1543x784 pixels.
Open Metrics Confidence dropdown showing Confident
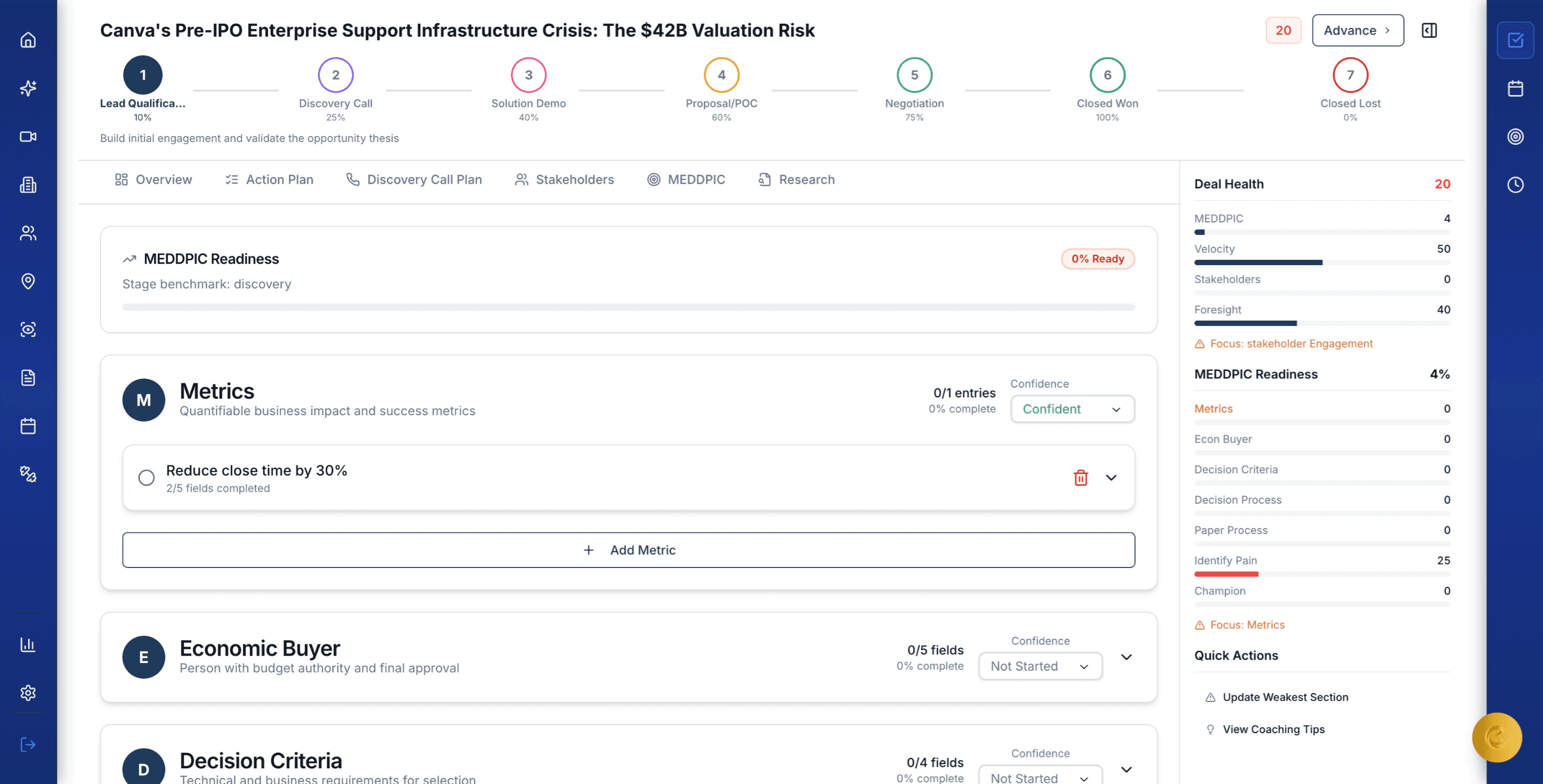point(1072,409)
